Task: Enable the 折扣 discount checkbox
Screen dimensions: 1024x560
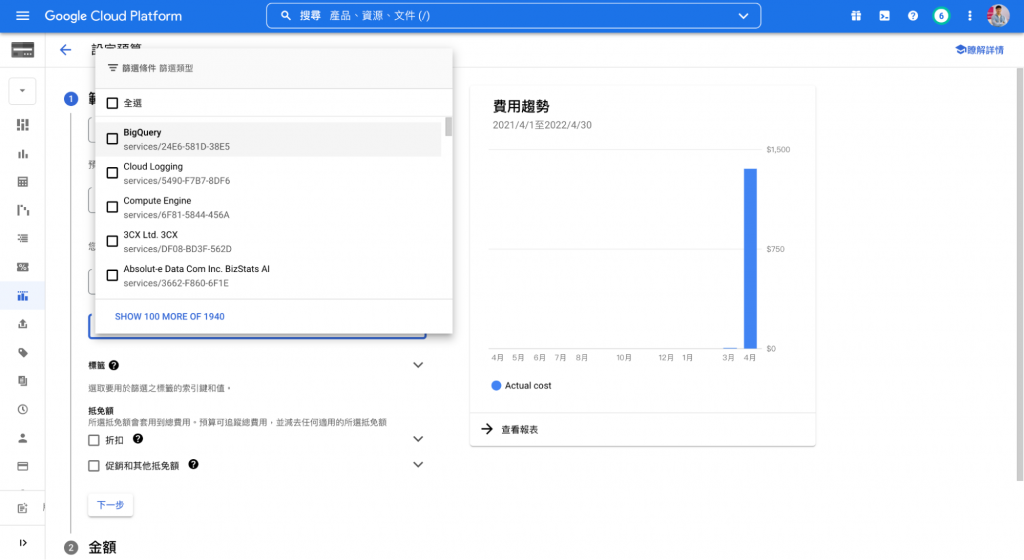Action: click(94, 441)
